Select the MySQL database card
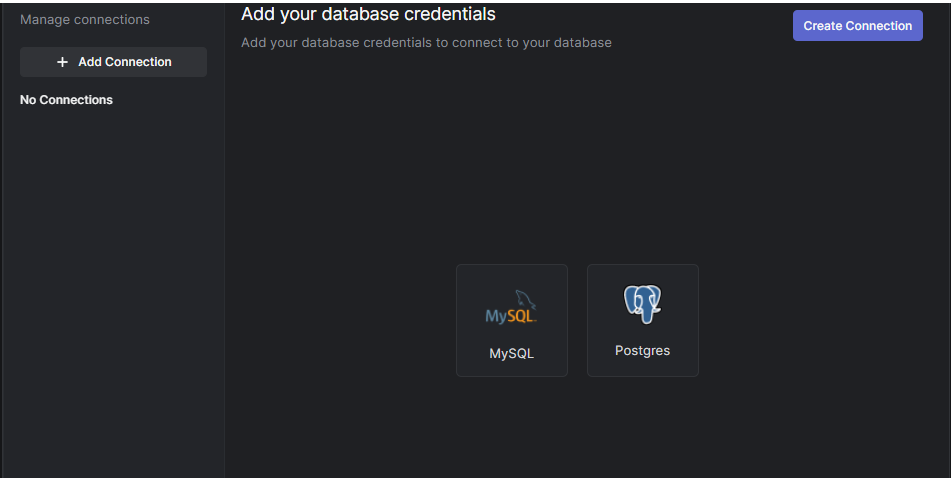 (511, 320)
